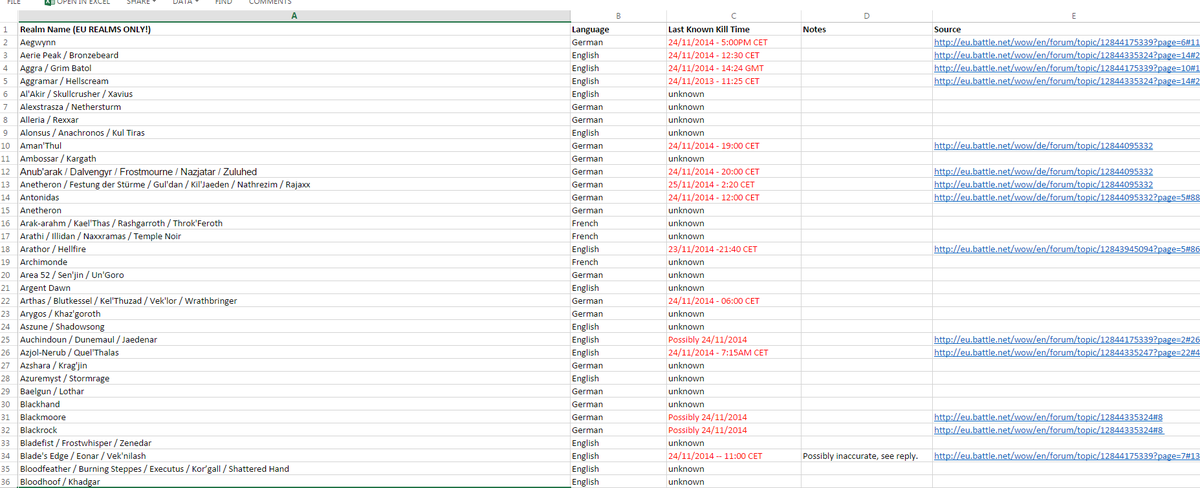Select 'Azshara / Krag'jin' cell
The image size is (1200, 488).
[x=293, y=366]
